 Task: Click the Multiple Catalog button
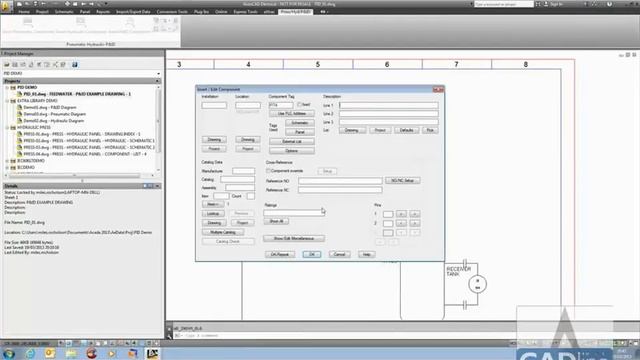pos(223,232)
